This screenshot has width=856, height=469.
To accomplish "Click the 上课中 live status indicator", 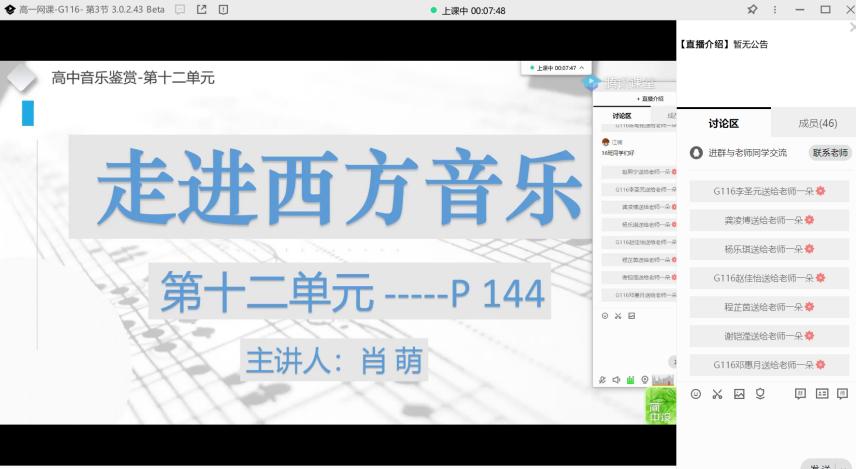I will [468, 10].
